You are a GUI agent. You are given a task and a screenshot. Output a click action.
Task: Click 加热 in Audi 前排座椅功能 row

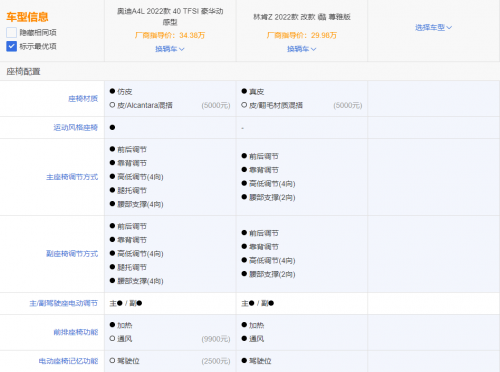click(x=125, y=325)
